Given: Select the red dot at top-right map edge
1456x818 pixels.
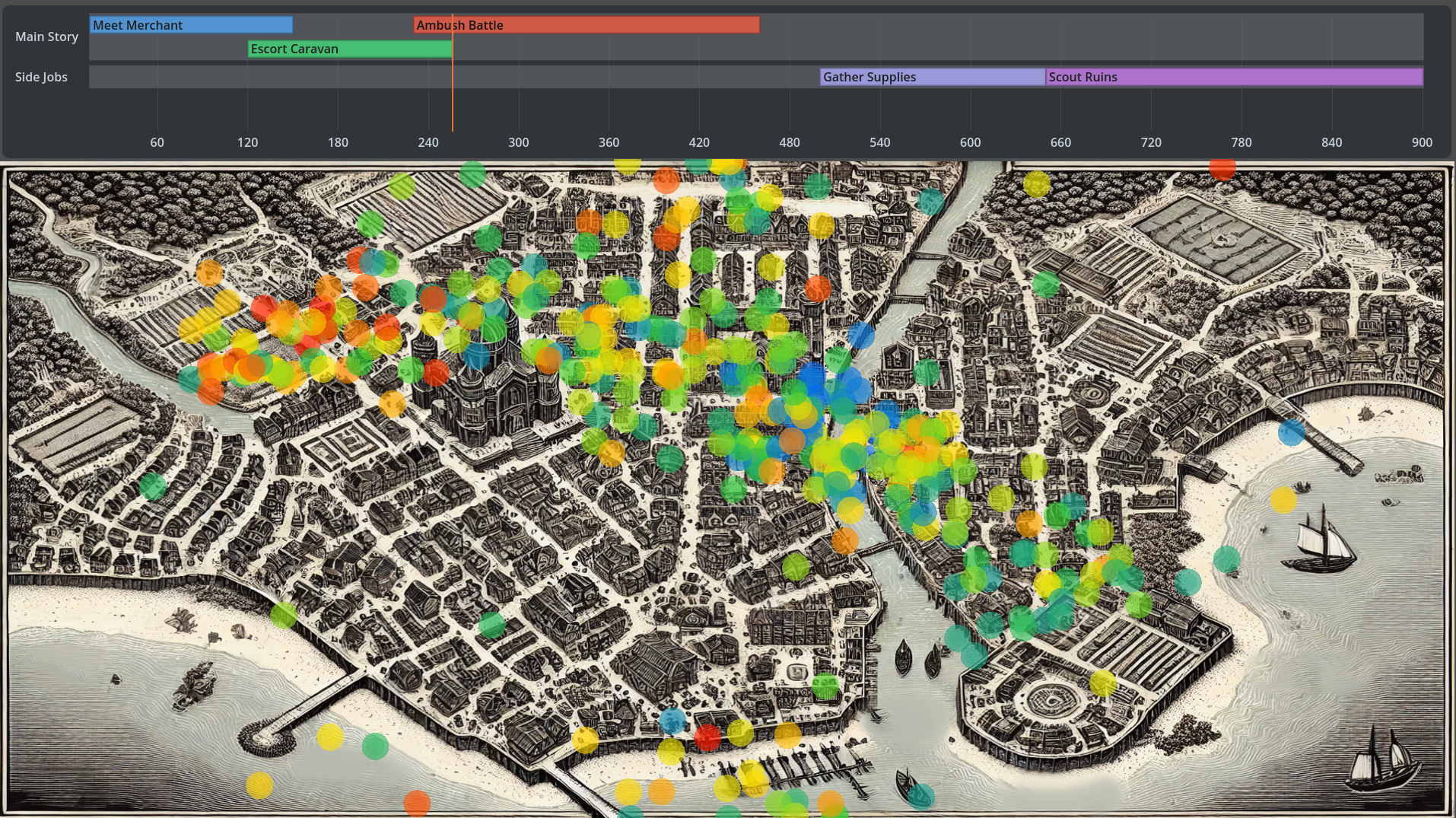Looking at the screenshot, I should 1222,168.
